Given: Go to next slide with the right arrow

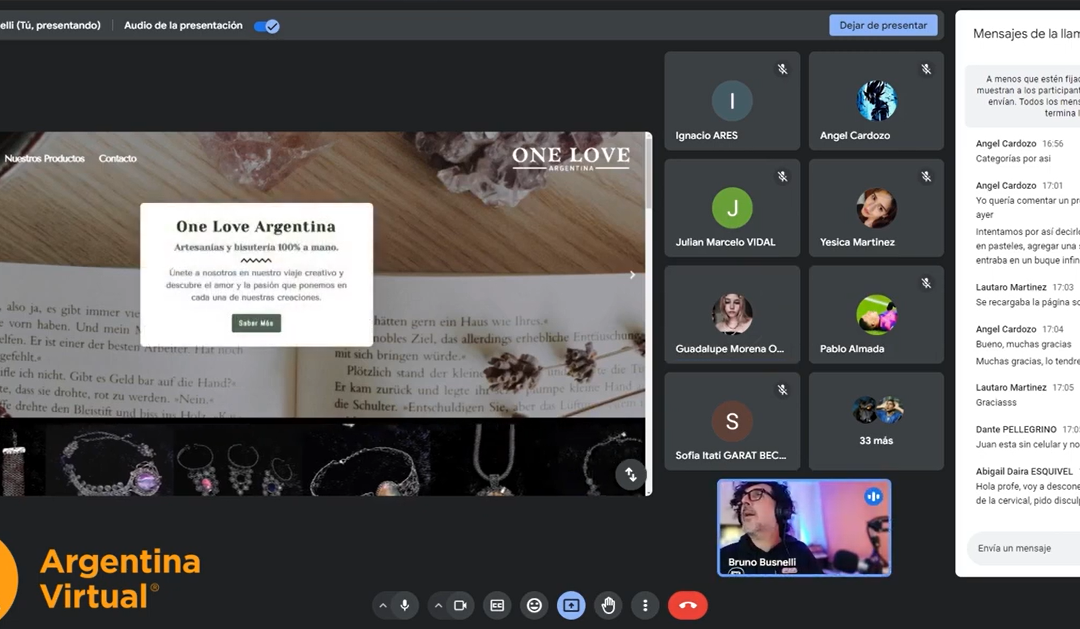Looking at the screenshot, I should point(632,275).
